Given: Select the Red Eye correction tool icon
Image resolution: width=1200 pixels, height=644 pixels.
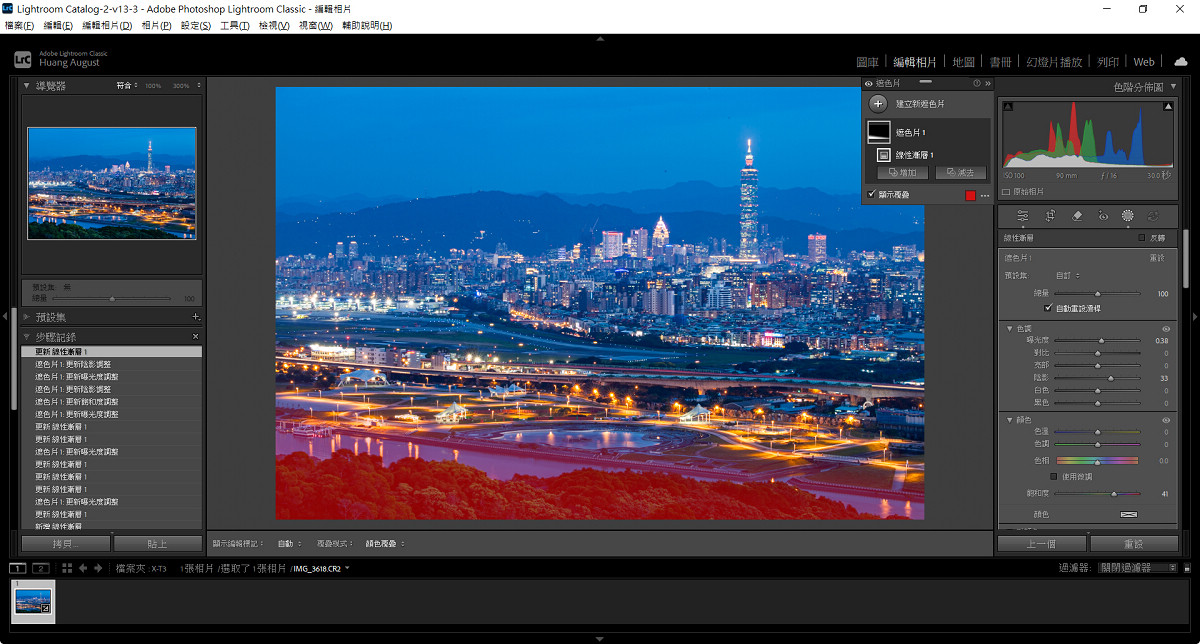Looking at the screenshot, I should pos(1103,216).
